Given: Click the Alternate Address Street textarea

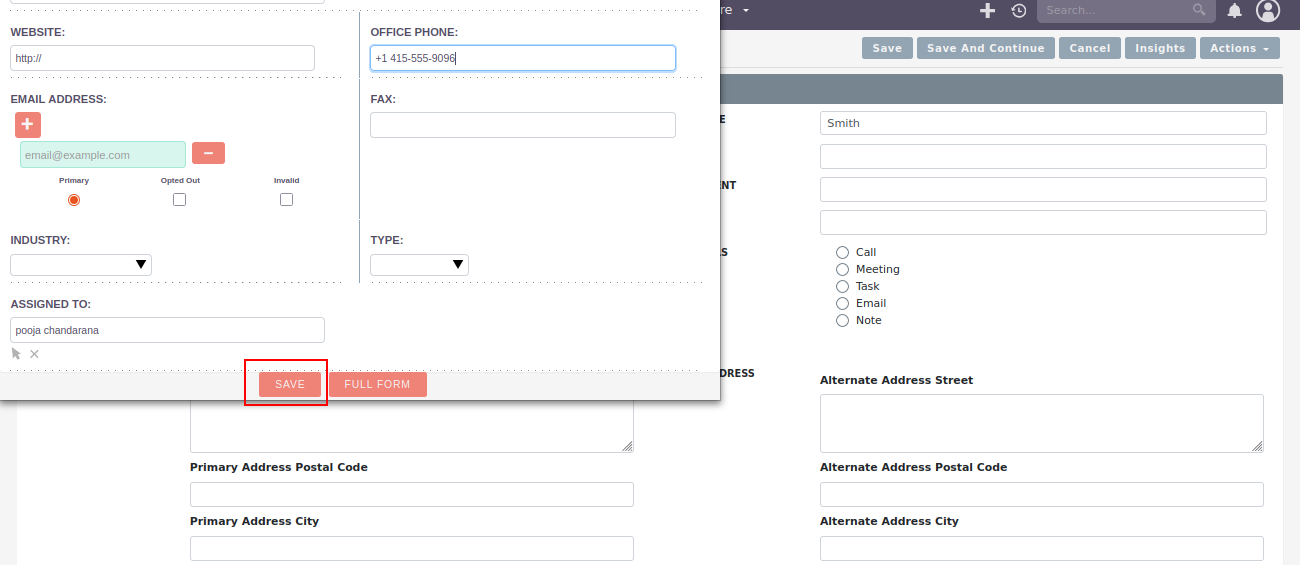Looking at the screenshot, I should [1042, 423].
